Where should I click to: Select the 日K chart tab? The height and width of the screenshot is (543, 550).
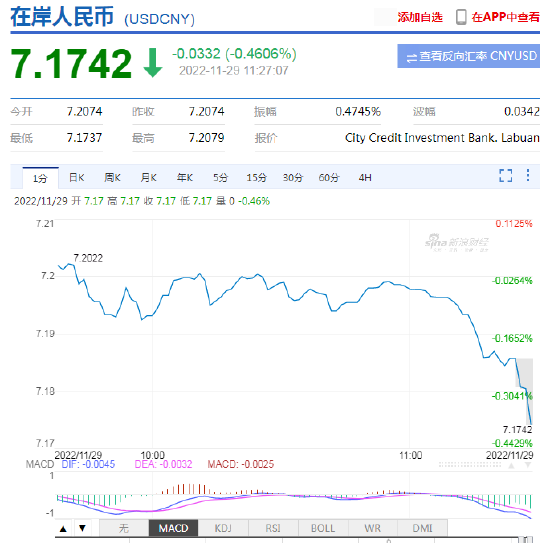pos(76,178)
